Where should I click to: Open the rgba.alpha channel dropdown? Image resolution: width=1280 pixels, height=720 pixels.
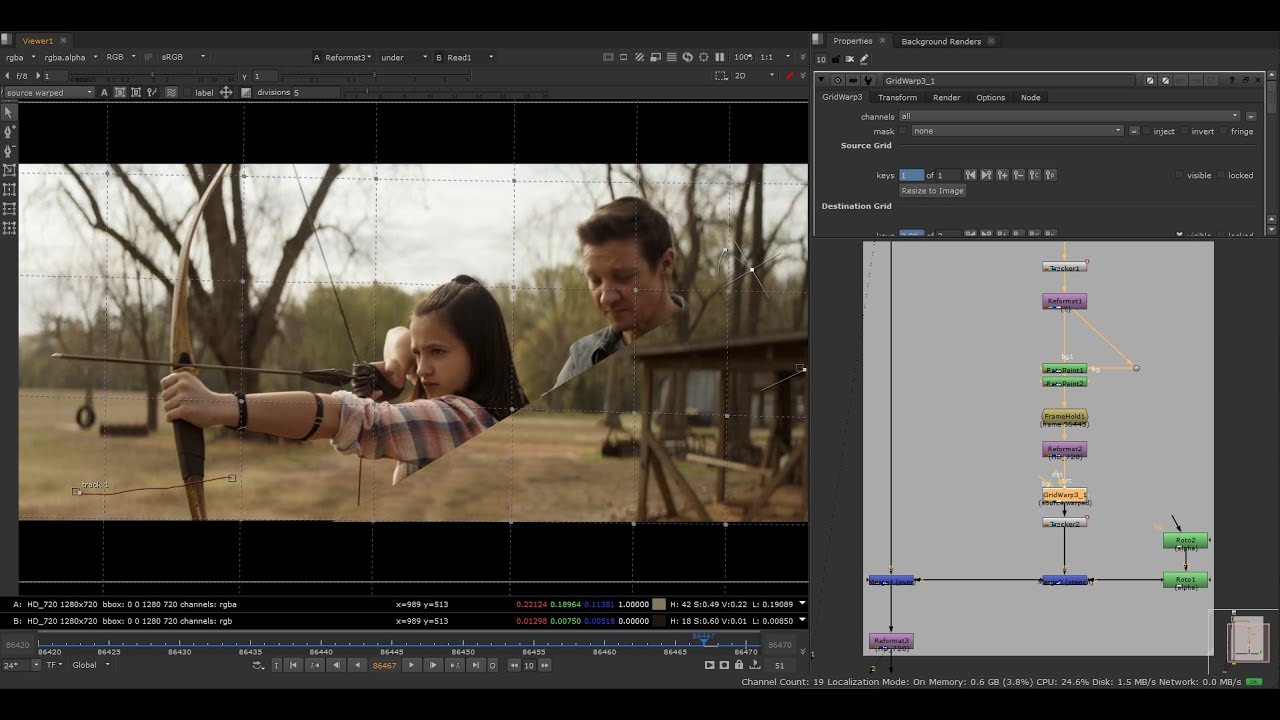[70, 57]
